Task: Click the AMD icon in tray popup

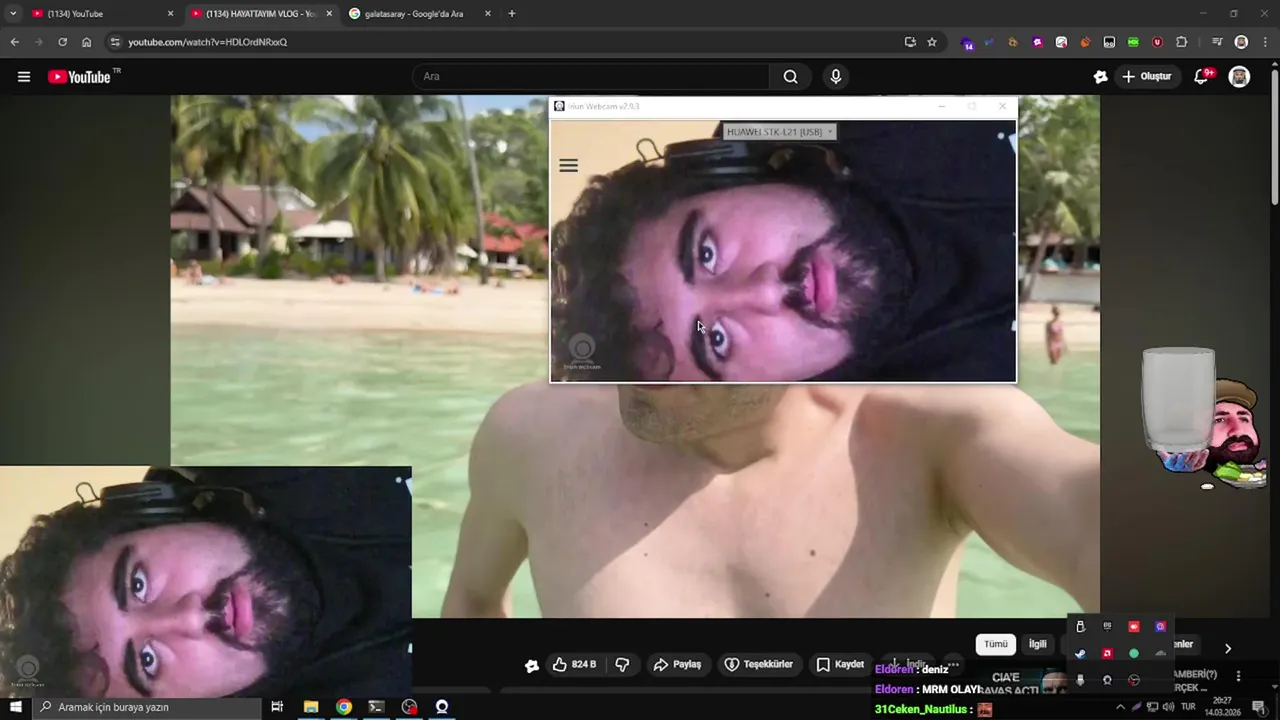Action: [x=1107, y=653]
